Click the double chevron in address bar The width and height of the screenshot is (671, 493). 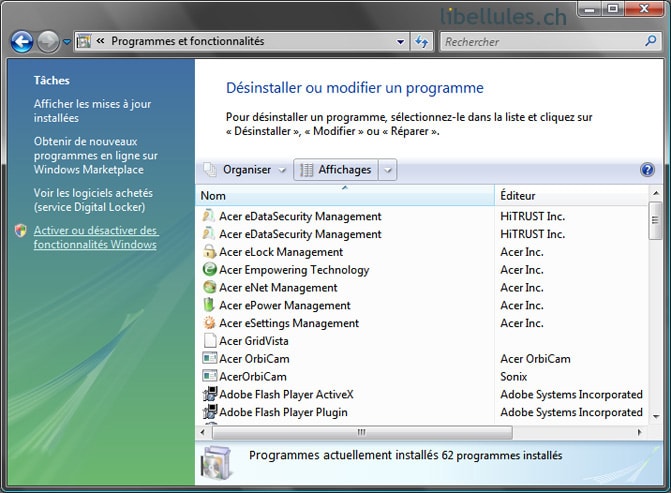click(101, 41)
